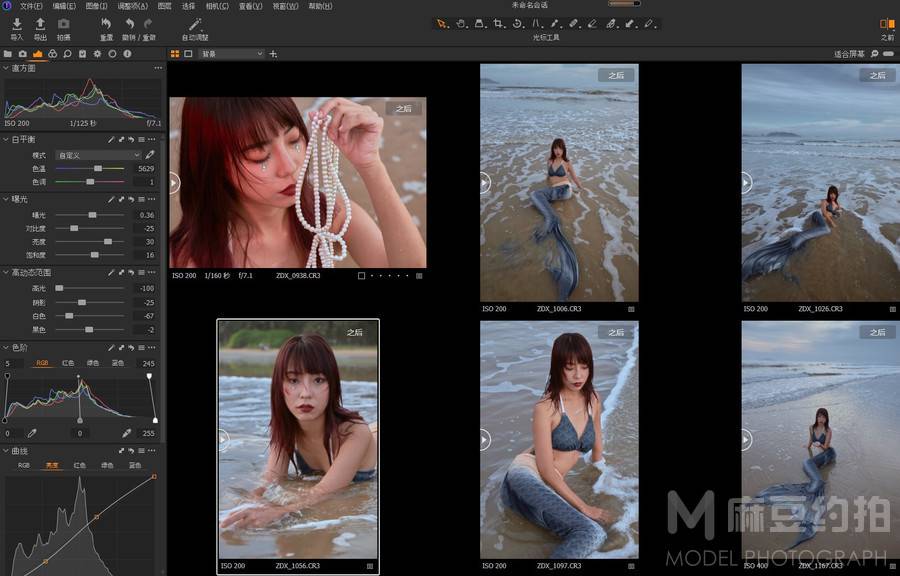Open the 直方图 panel options dots

pos(158,68)
